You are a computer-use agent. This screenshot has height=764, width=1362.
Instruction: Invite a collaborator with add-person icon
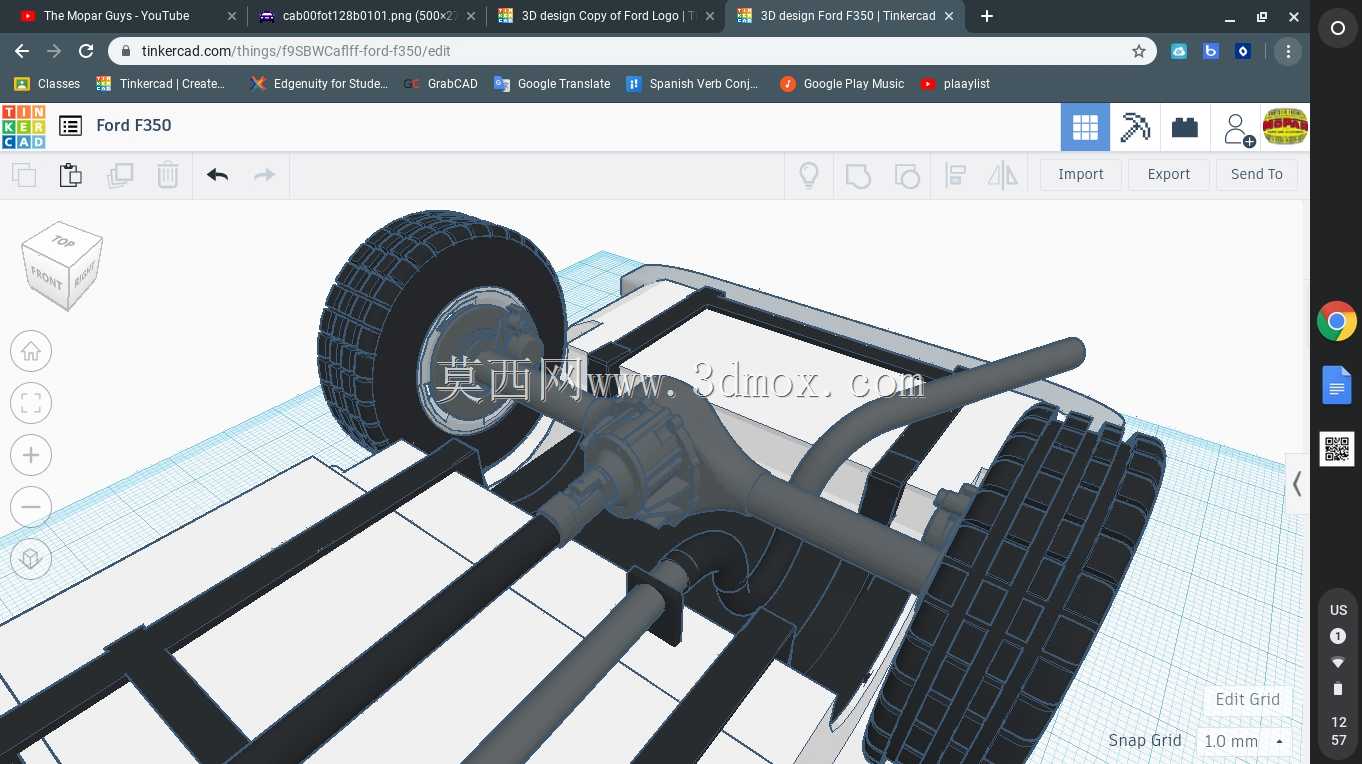click(1238, 129)
